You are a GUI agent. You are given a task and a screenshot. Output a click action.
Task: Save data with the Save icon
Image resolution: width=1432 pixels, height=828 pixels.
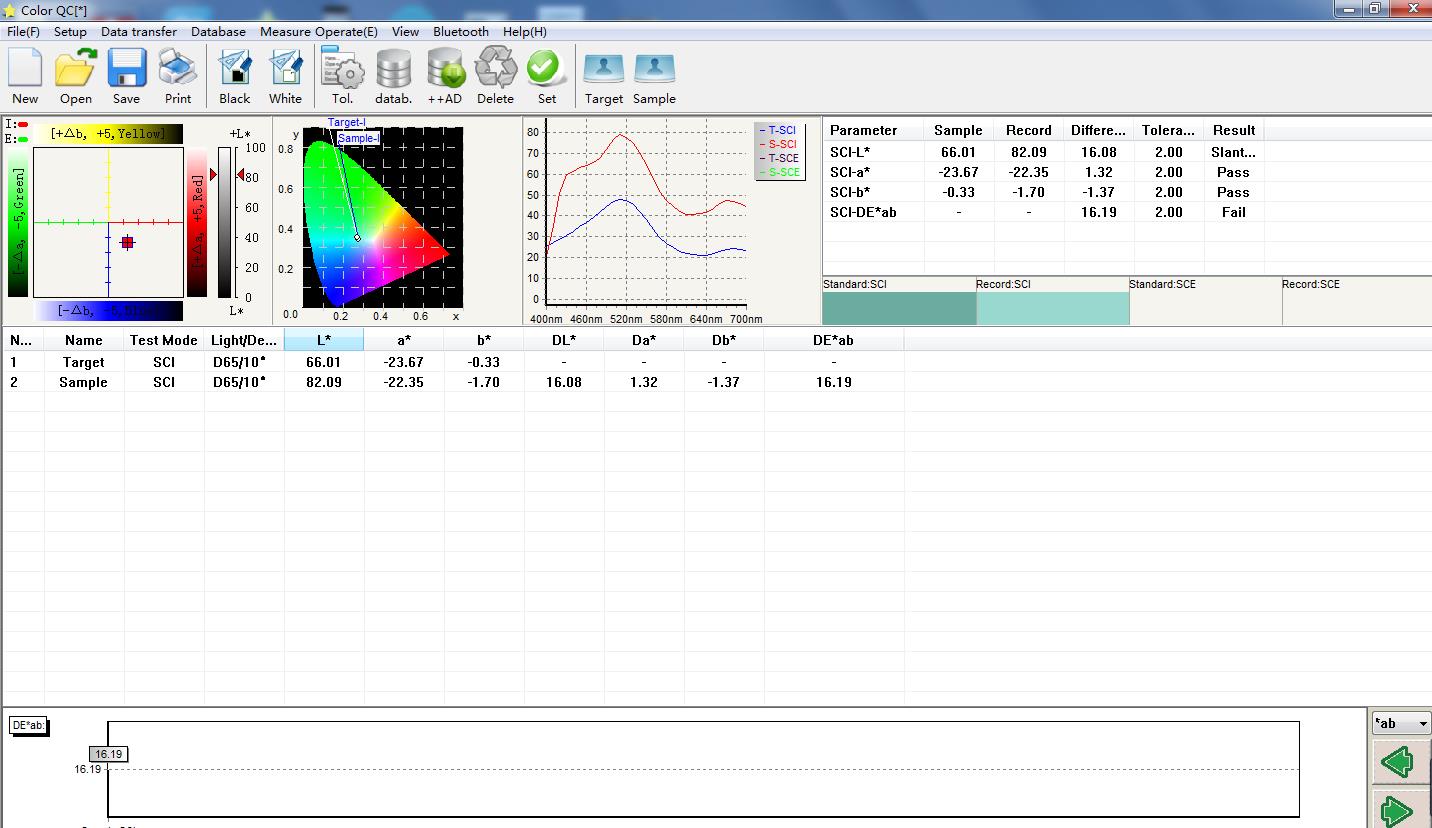tap(127, 77)
